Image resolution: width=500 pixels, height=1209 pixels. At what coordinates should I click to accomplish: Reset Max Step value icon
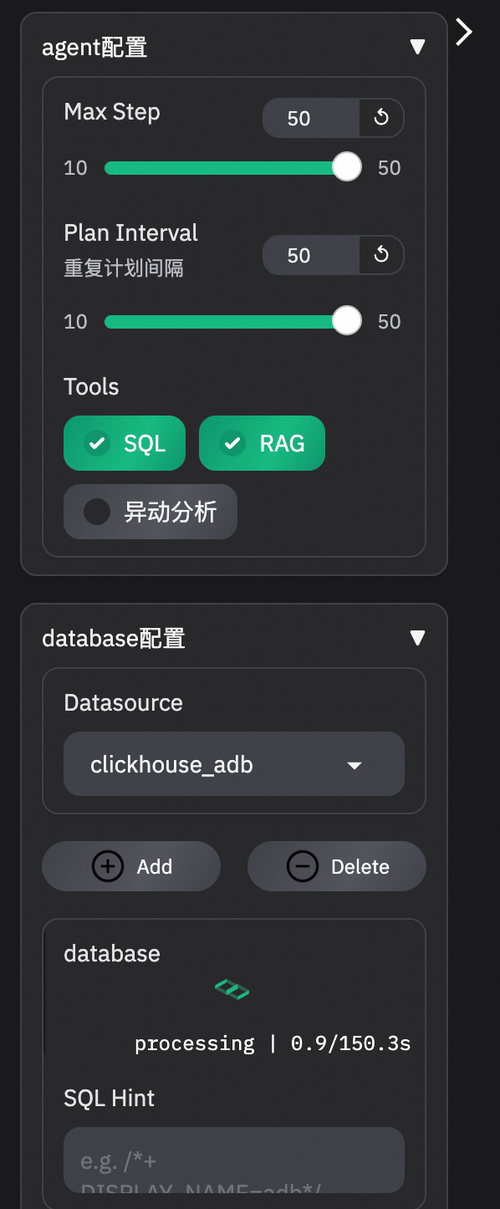pyautogui.click(x=381, y=118)
